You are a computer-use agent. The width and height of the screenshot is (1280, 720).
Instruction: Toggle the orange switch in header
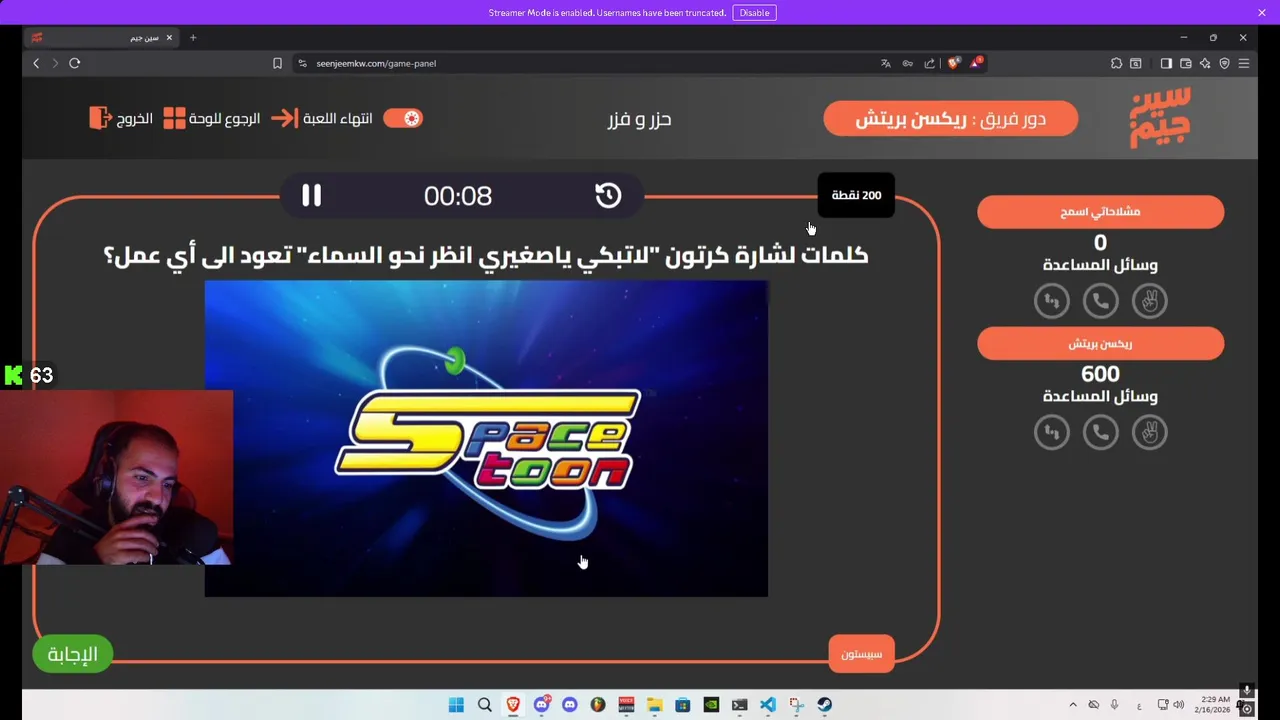tap(403, 118)
